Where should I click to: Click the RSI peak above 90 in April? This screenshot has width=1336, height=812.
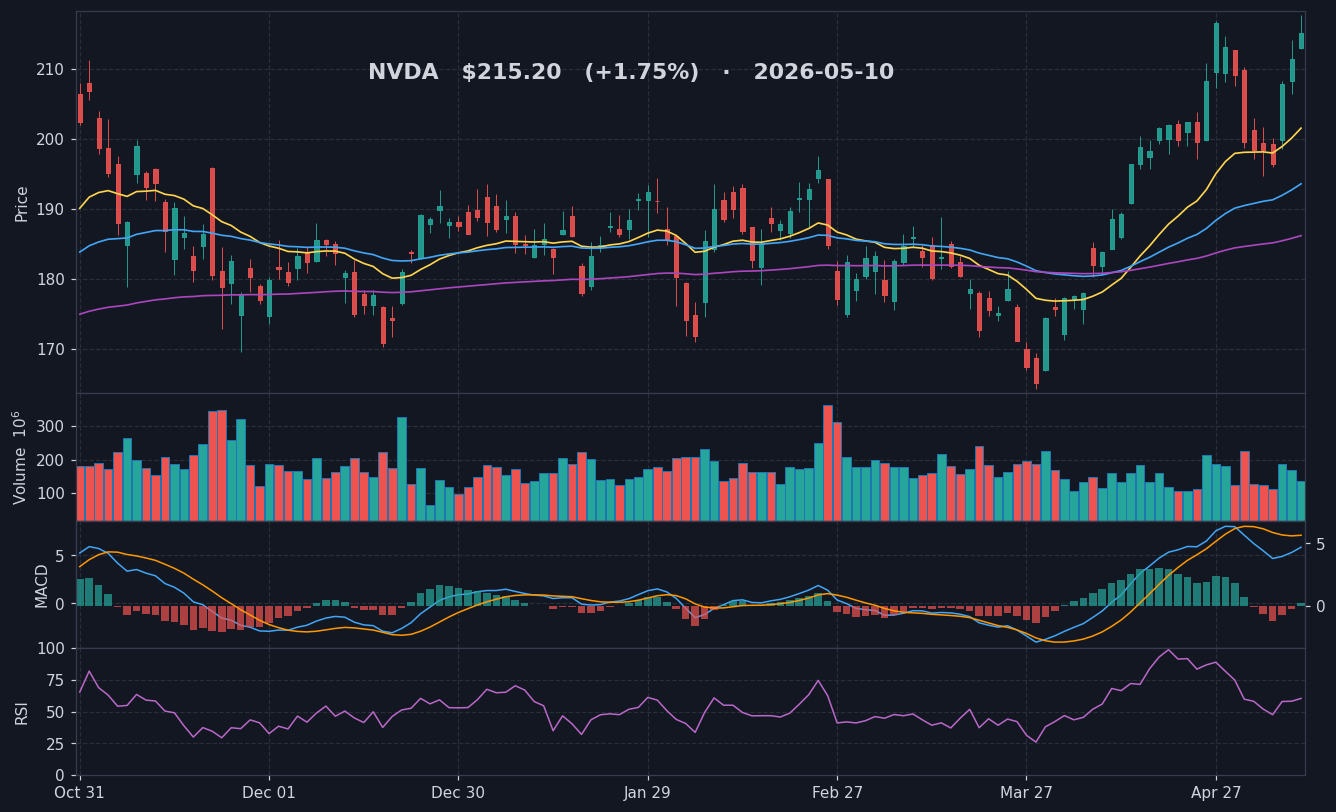[x=1168, y=650]
